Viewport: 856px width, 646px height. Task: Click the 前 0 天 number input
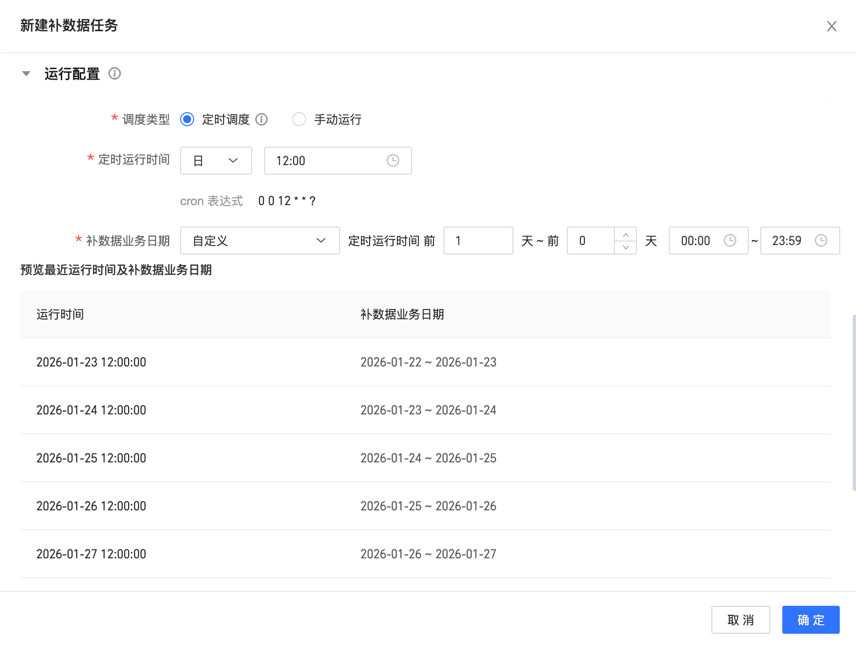591,241
